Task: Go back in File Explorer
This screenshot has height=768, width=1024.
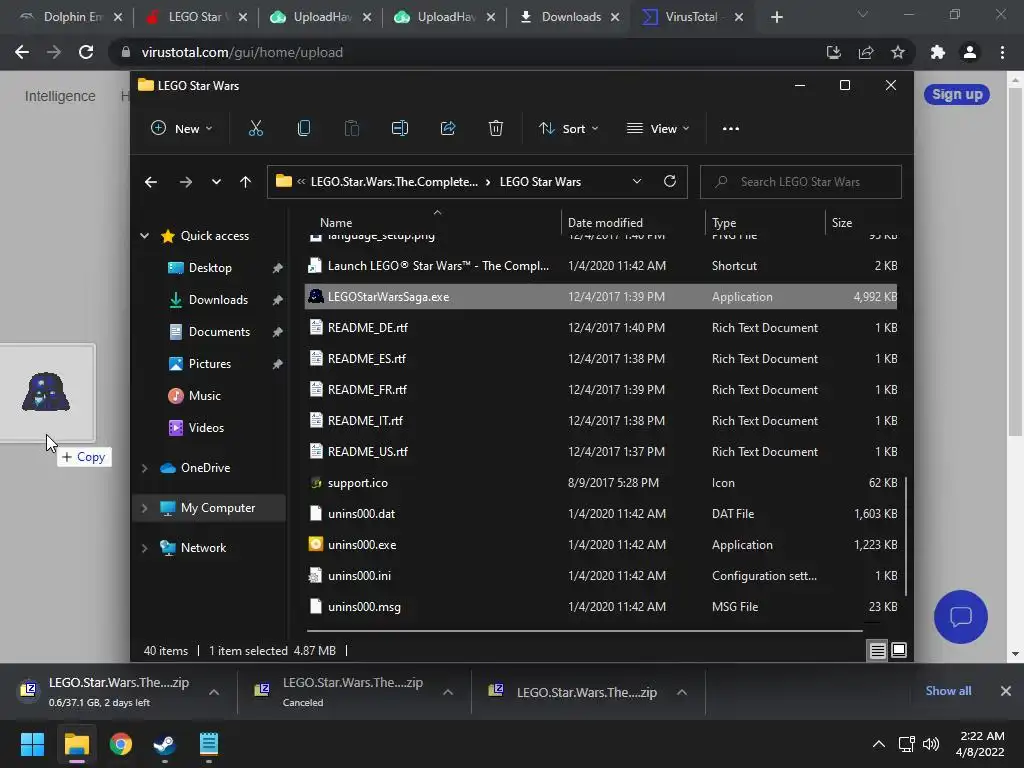Action: point(151,182)
